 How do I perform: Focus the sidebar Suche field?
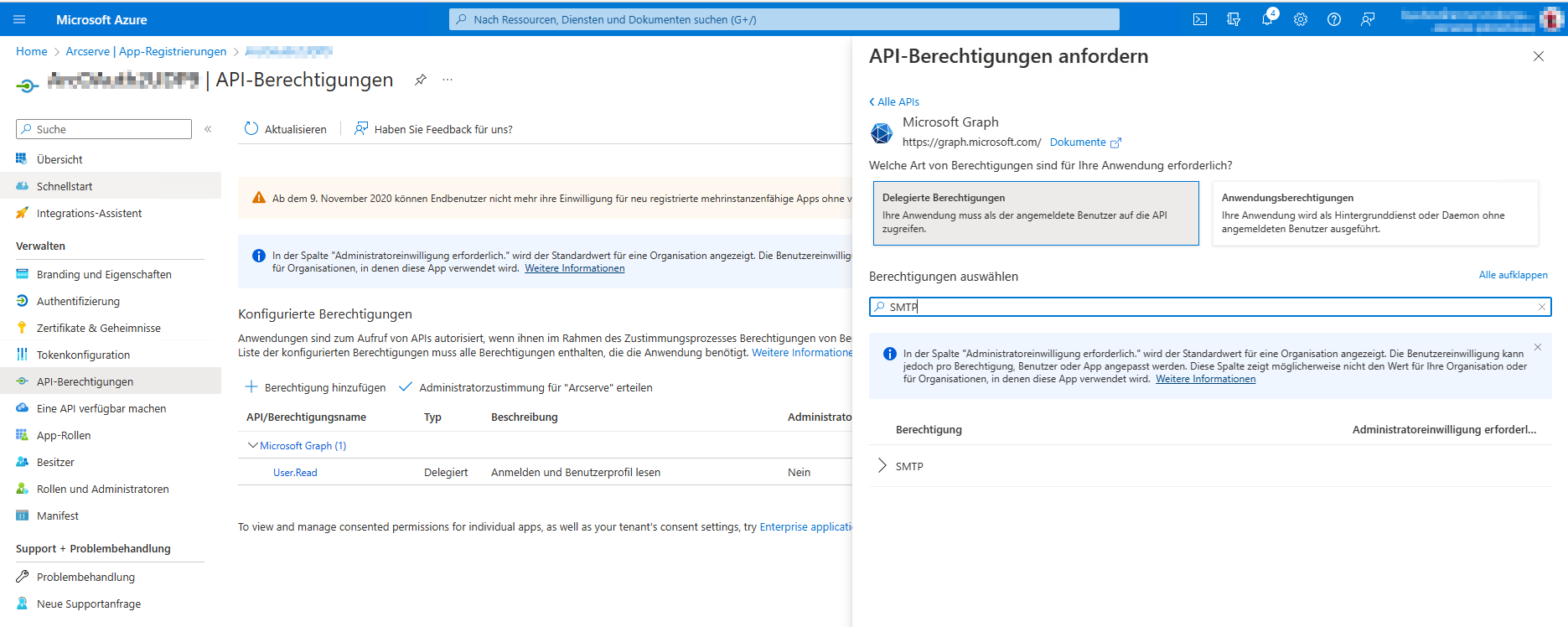(104, 129)
